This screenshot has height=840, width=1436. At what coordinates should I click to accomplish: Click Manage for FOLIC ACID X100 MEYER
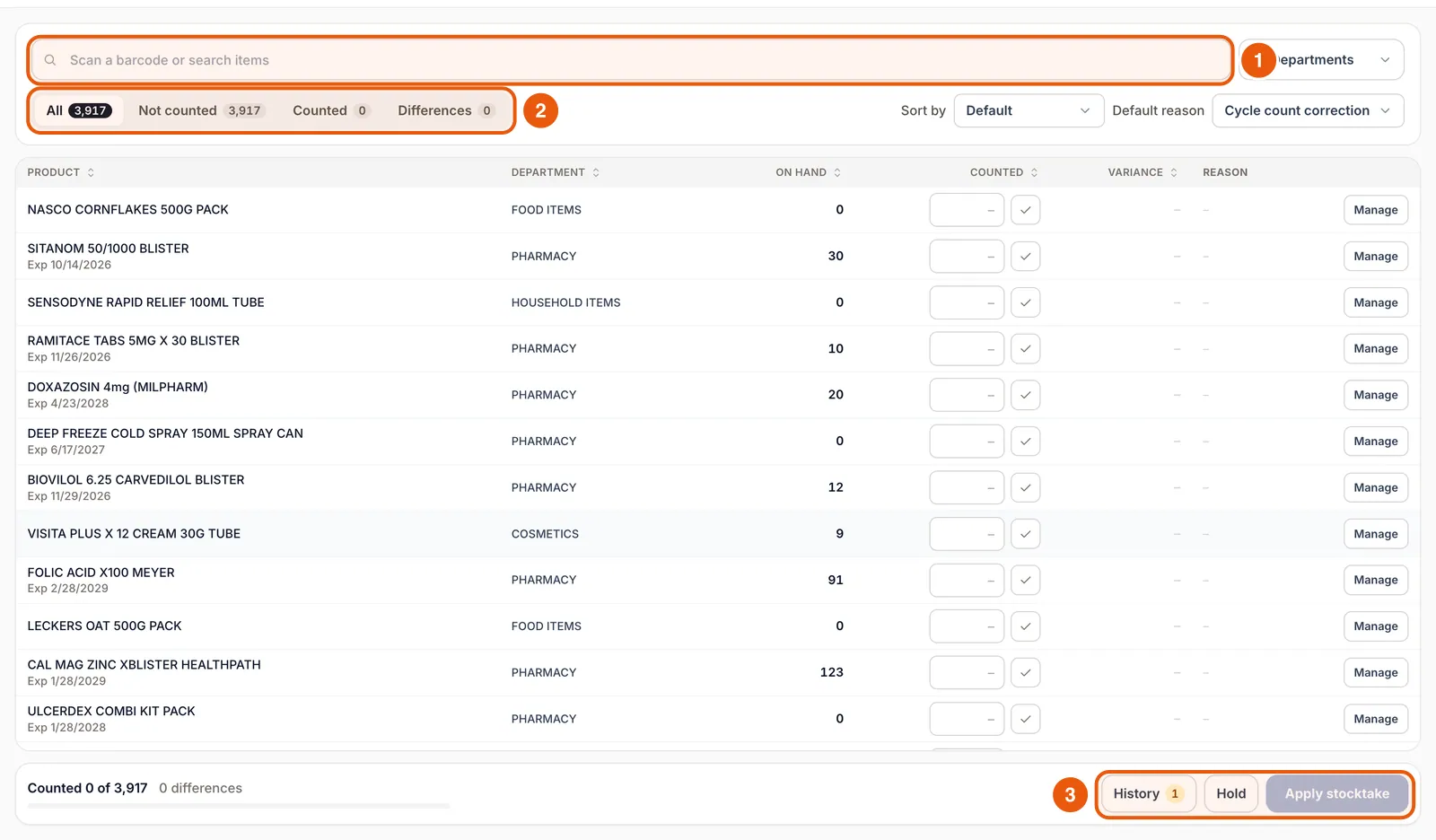(x=1375, y=581)
